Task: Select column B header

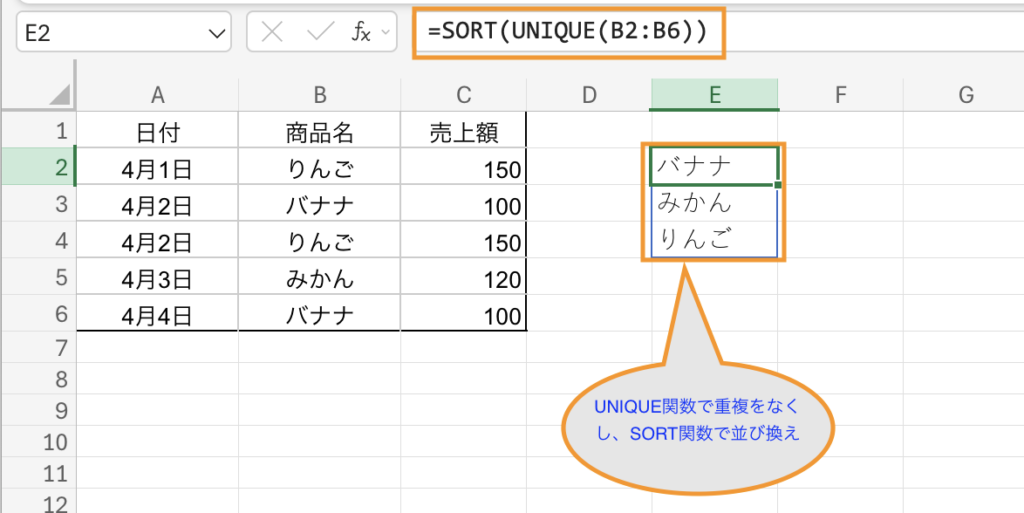Action: coord(319,95)
